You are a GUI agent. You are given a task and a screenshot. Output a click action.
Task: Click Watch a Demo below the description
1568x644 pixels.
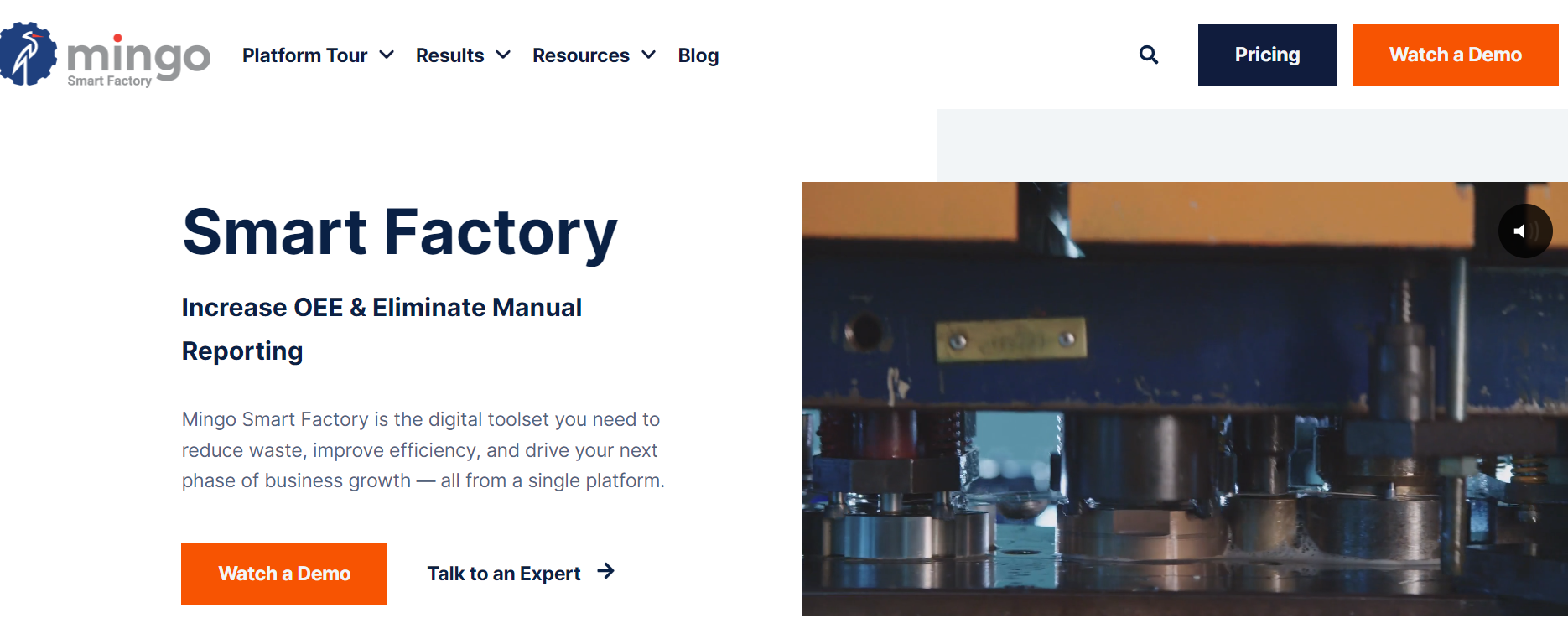pos(284,574)
